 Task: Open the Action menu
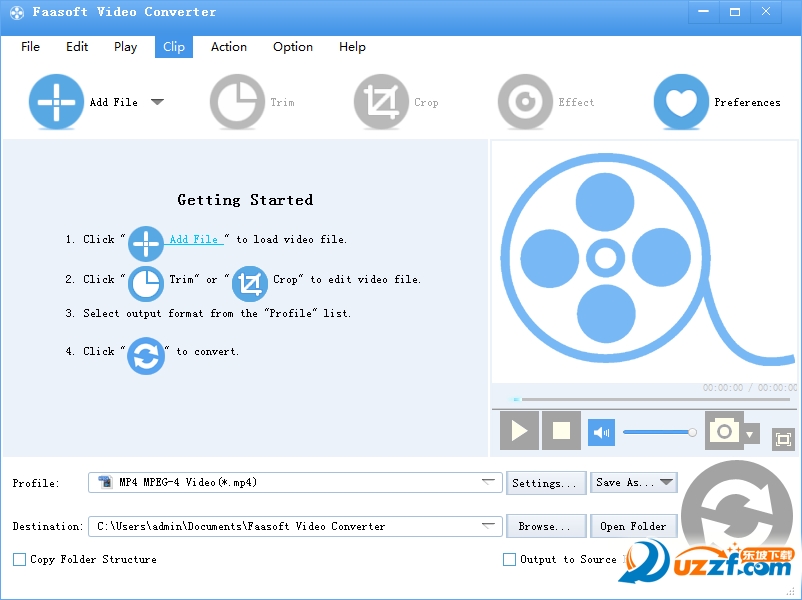click(x=229, y=47)
